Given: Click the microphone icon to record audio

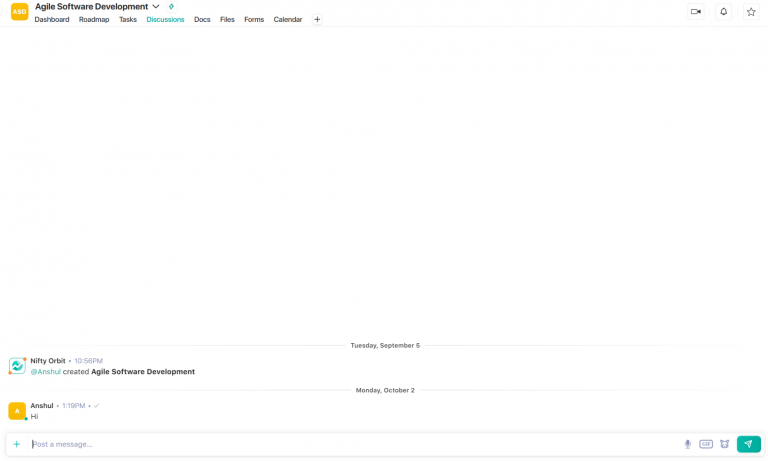Looking at the screenshot, I should click(x=687, y=444).
